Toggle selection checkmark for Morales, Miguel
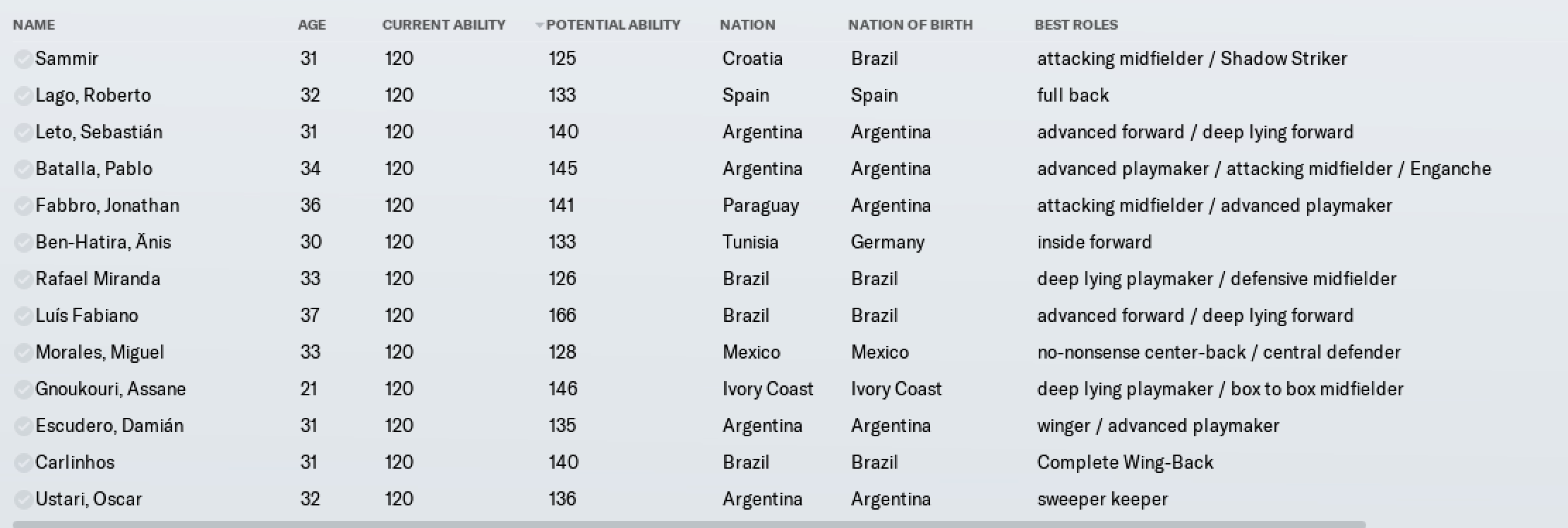1568x528 pixels. click(x=23, y=353)
